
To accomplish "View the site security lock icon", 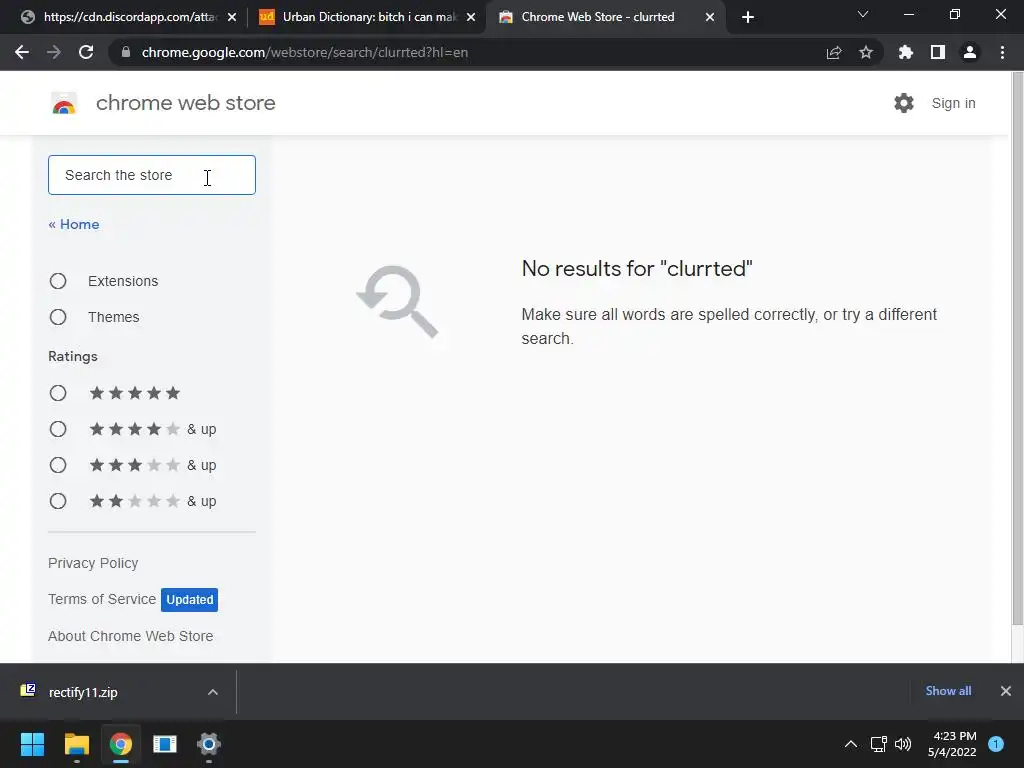I will 126,52.
